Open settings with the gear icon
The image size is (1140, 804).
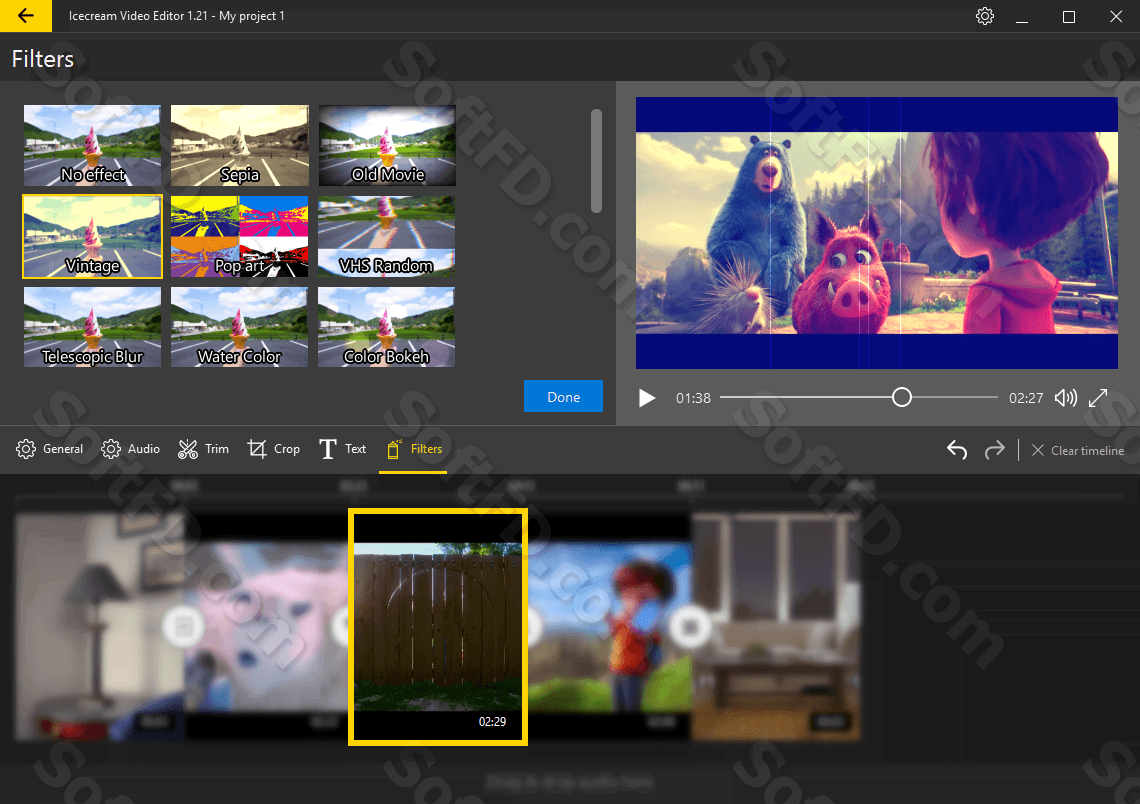(x=984, y=16)
